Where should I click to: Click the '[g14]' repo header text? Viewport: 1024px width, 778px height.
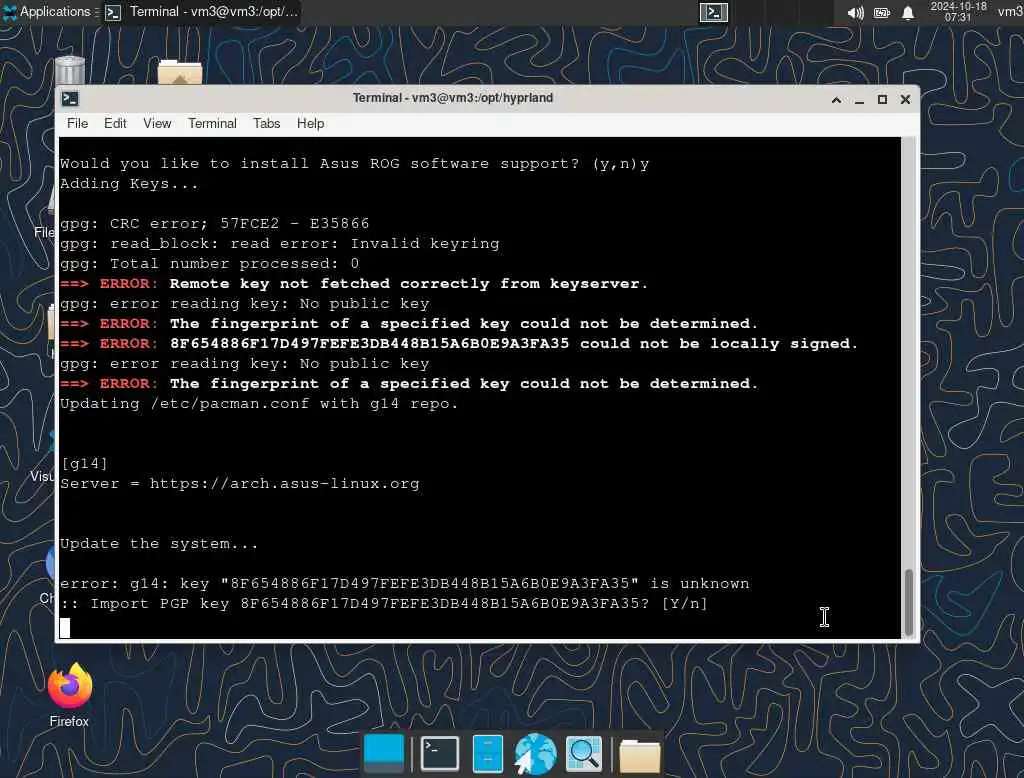tap(84, 464)
